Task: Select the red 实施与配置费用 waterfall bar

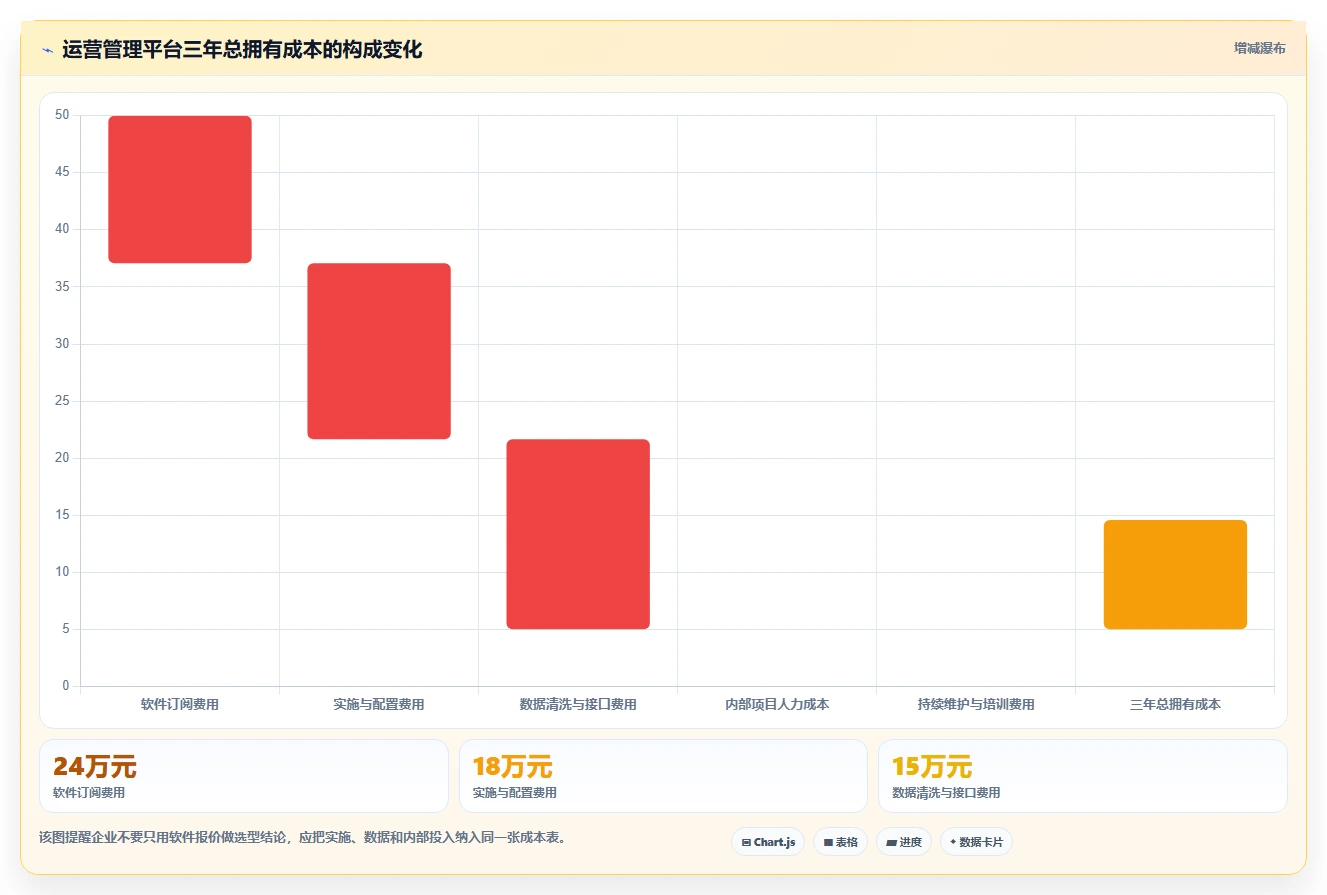Action: tap(379, 351)
